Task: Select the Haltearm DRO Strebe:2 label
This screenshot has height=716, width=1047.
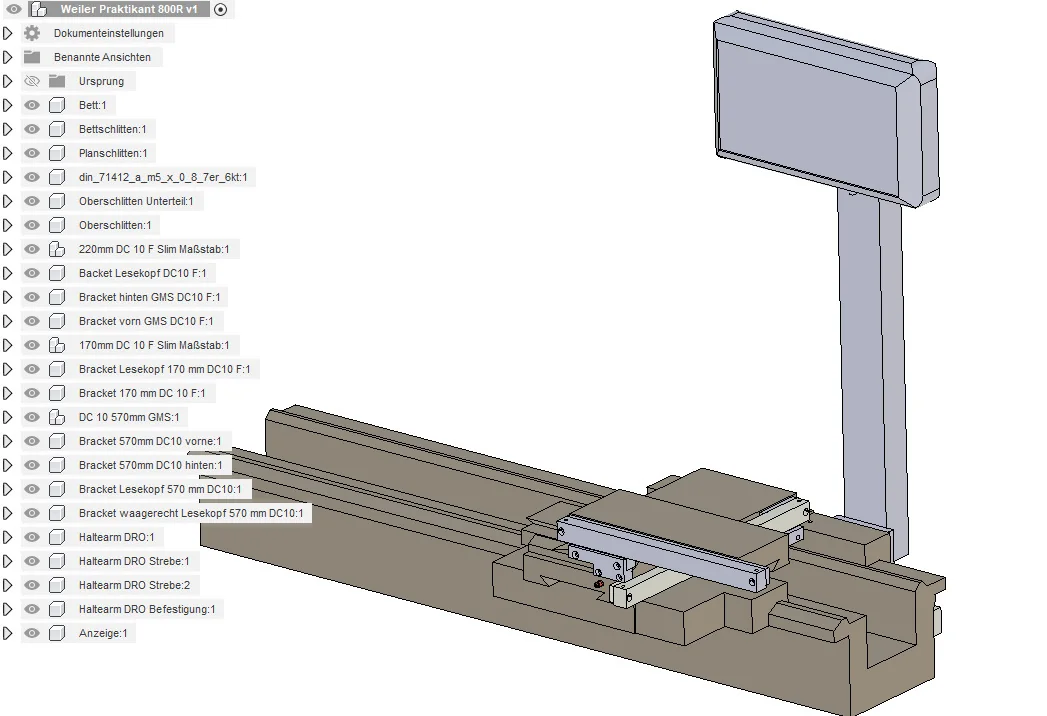Action: click(134, 585)
